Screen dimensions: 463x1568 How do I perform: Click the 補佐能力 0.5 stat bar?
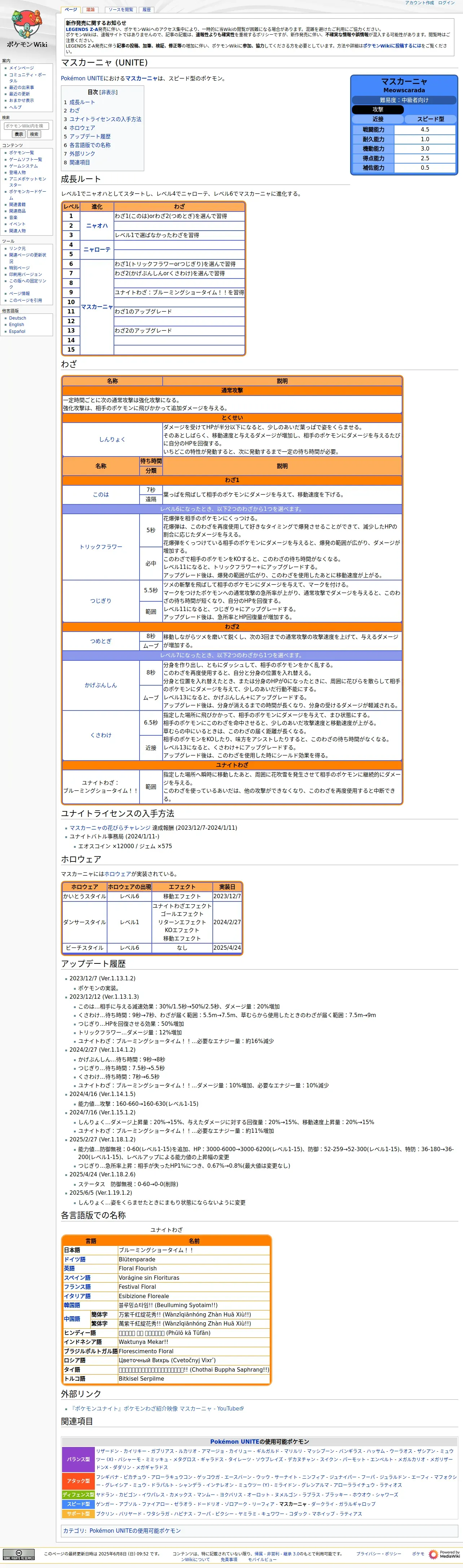(425, 168)
